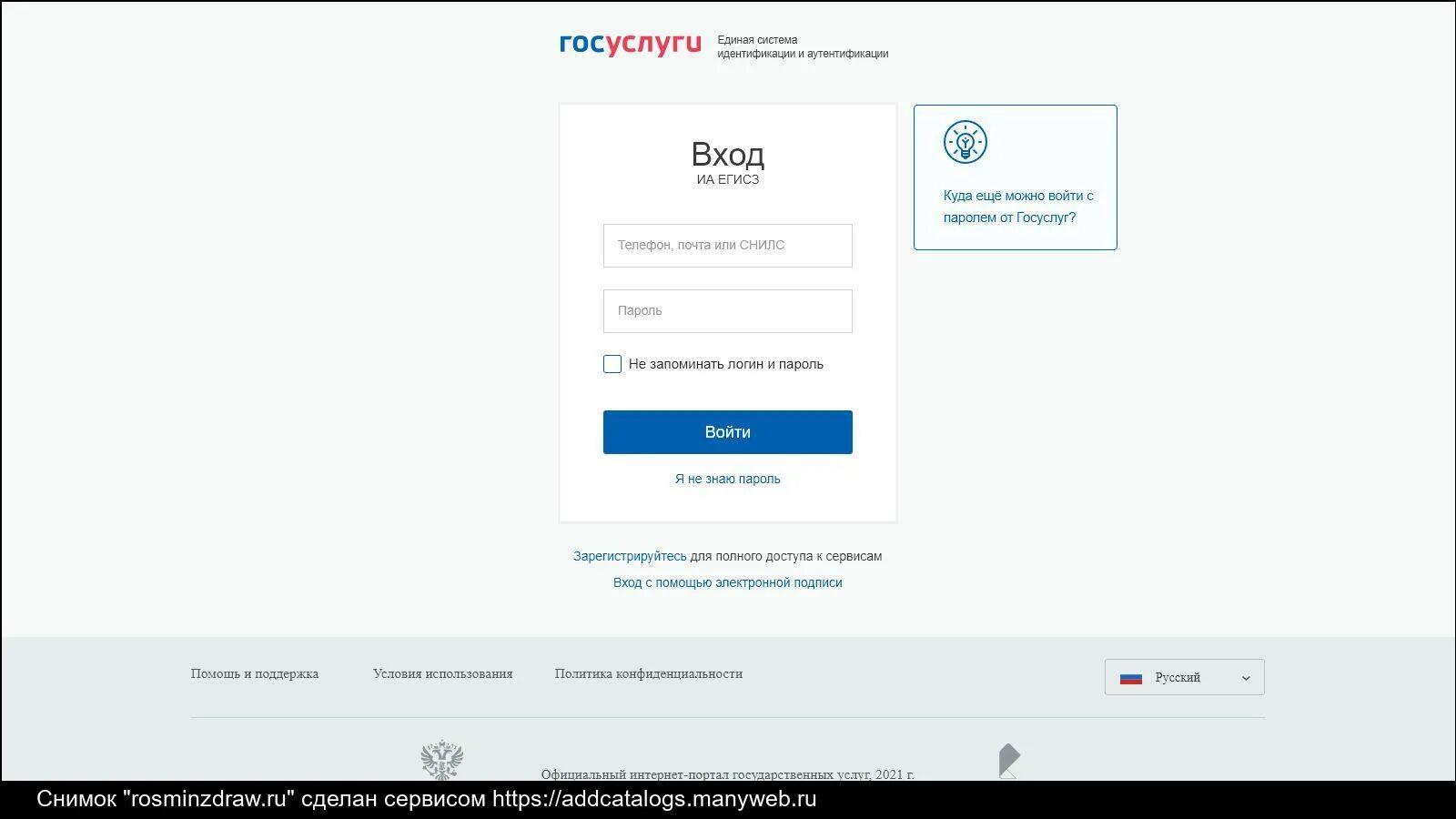
Task: Expand language list via chevron arrow
Action: (1246, 678)
